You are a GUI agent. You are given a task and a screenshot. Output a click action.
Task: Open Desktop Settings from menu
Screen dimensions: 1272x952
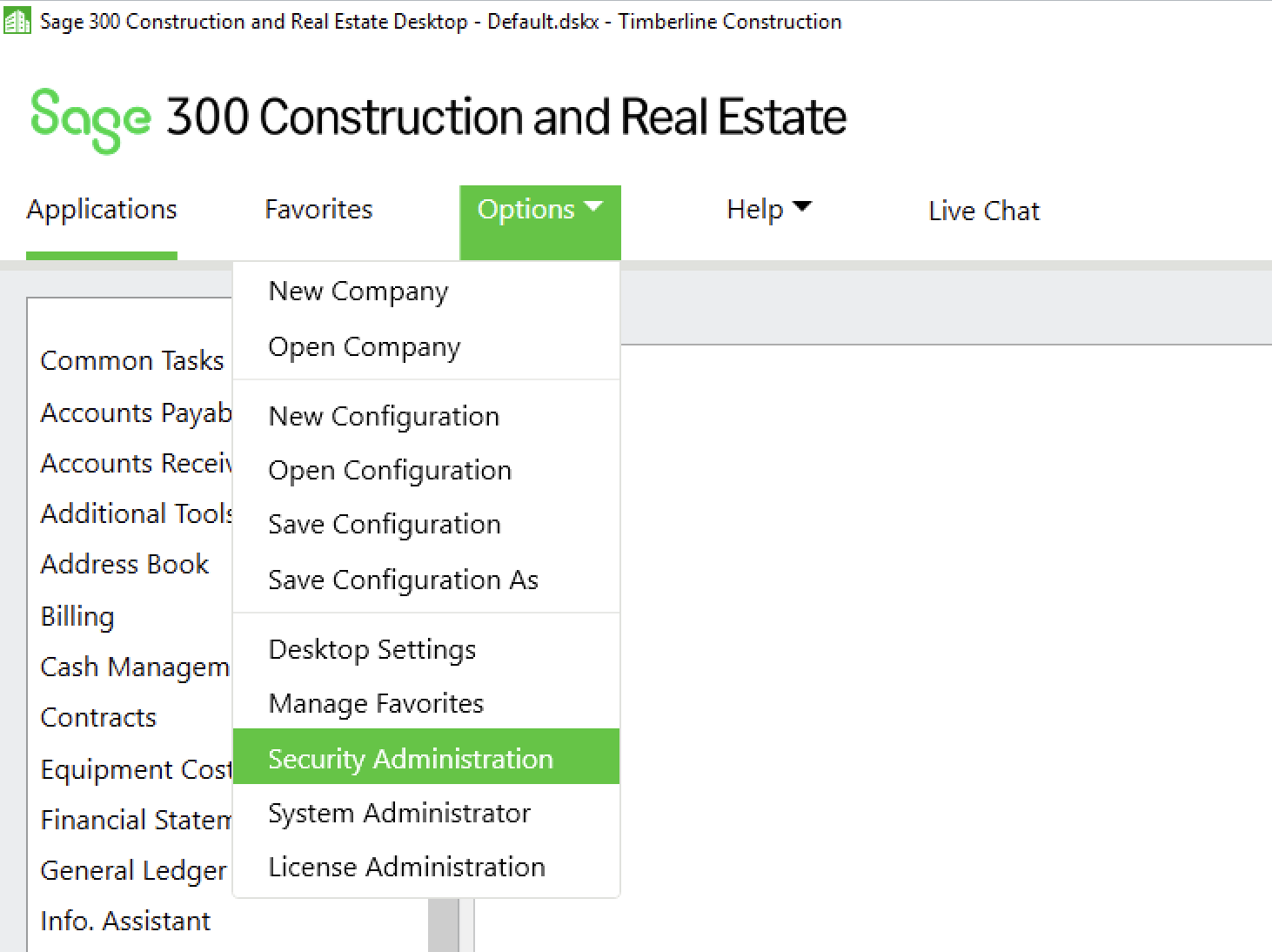click(426, 650)
